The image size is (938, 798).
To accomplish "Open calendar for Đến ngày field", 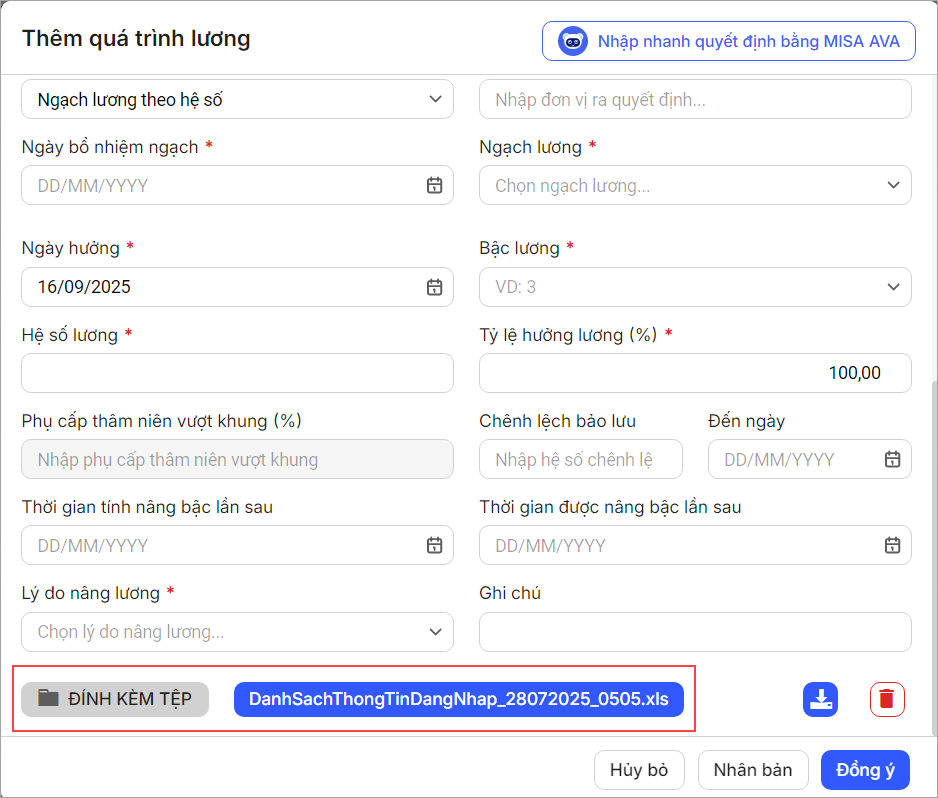I will coord(892,459).
